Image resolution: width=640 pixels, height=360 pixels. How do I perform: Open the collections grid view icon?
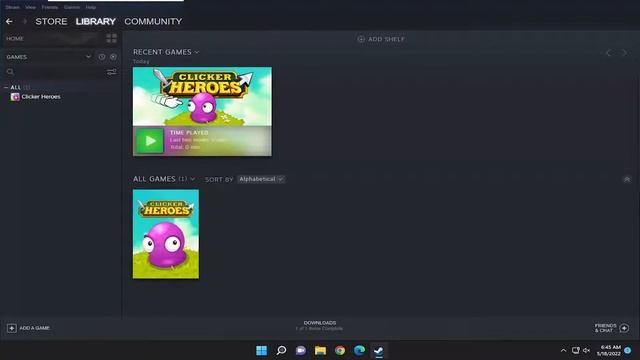coord(111,38)
